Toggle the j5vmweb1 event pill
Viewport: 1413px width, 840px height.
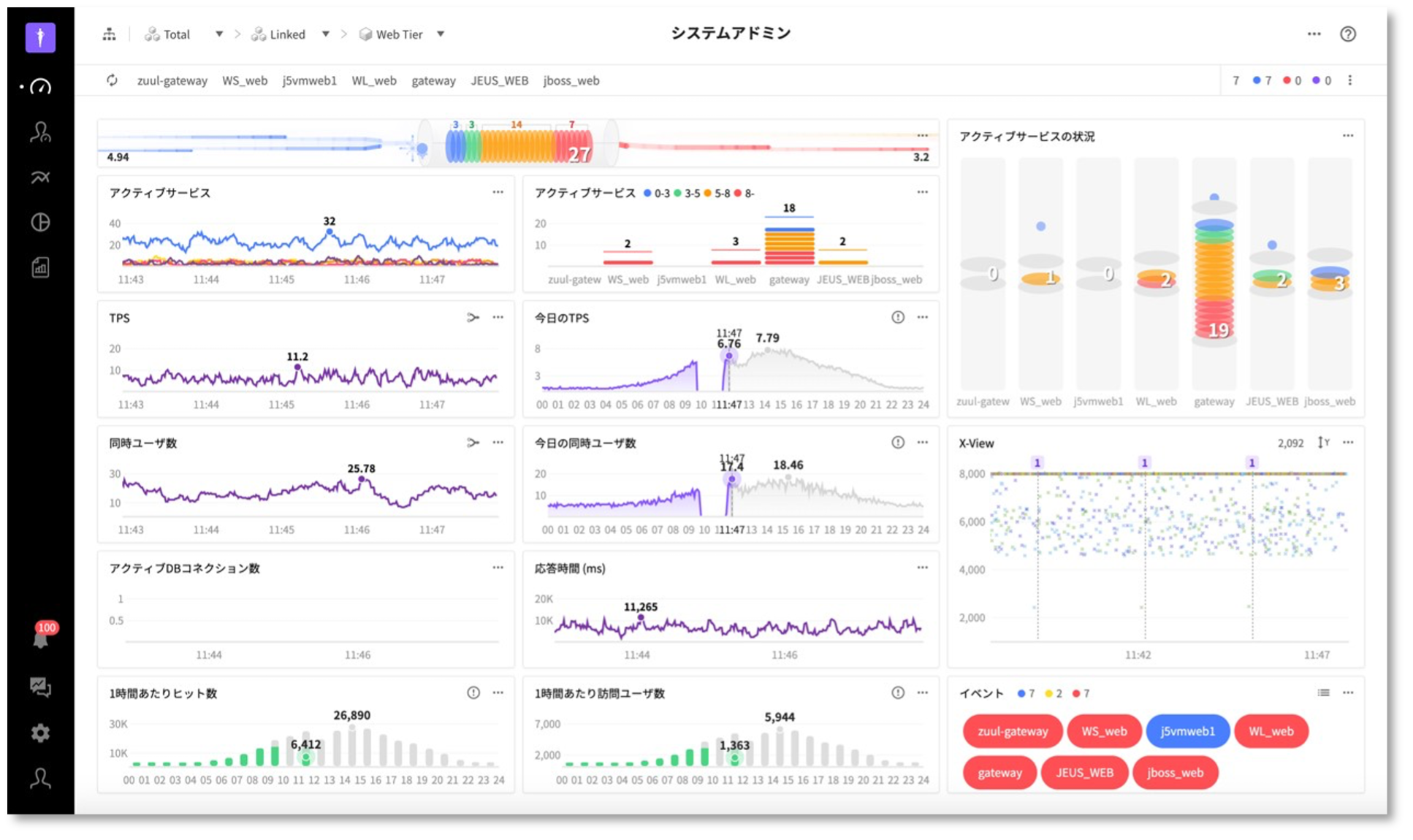pos(1187,731)
